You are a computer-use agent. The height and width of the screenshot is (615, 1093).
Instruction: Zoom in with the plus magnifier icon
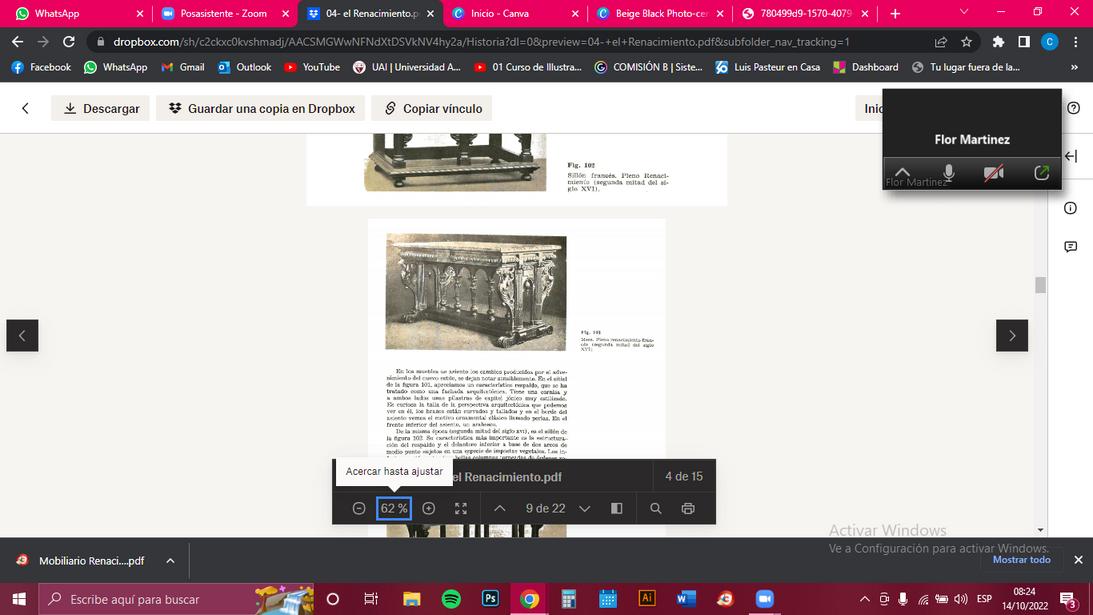click(x=429, y=508)
